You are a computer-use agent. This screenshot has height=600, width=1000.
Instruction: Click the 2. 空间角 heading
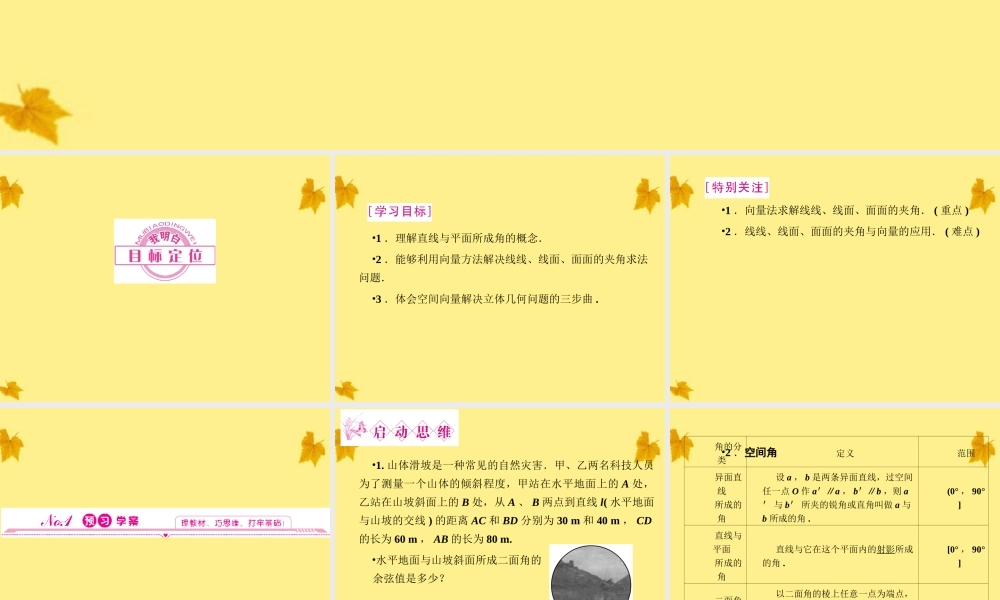click(749, 453)
